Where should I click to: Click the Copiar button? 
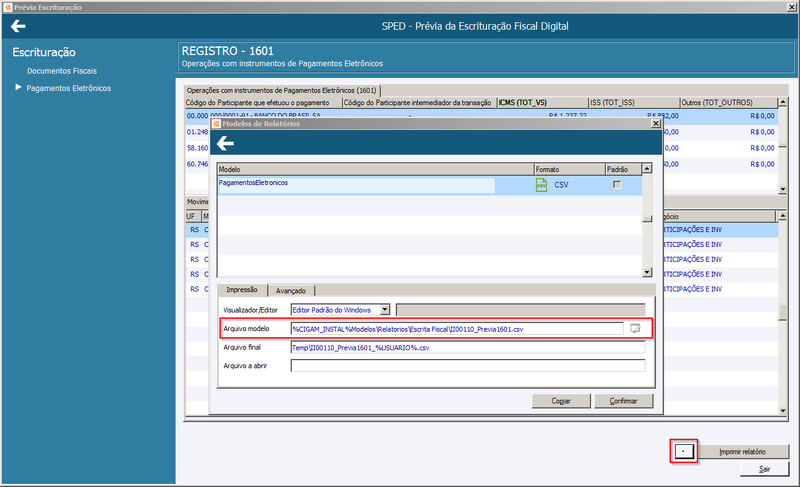pyautogui.click(x=561, y=401)
